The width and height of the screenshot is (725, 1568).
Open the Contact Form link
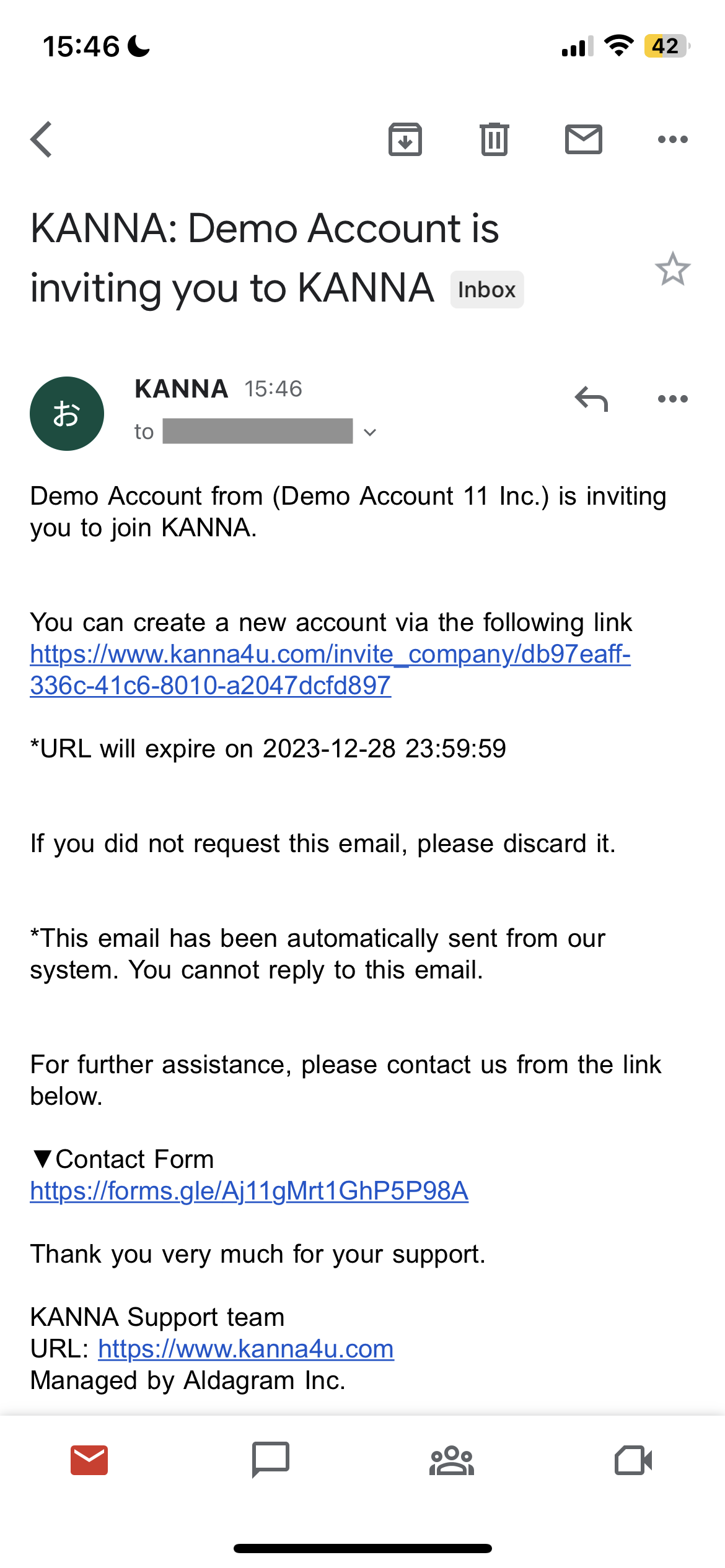coord(248,1190)
